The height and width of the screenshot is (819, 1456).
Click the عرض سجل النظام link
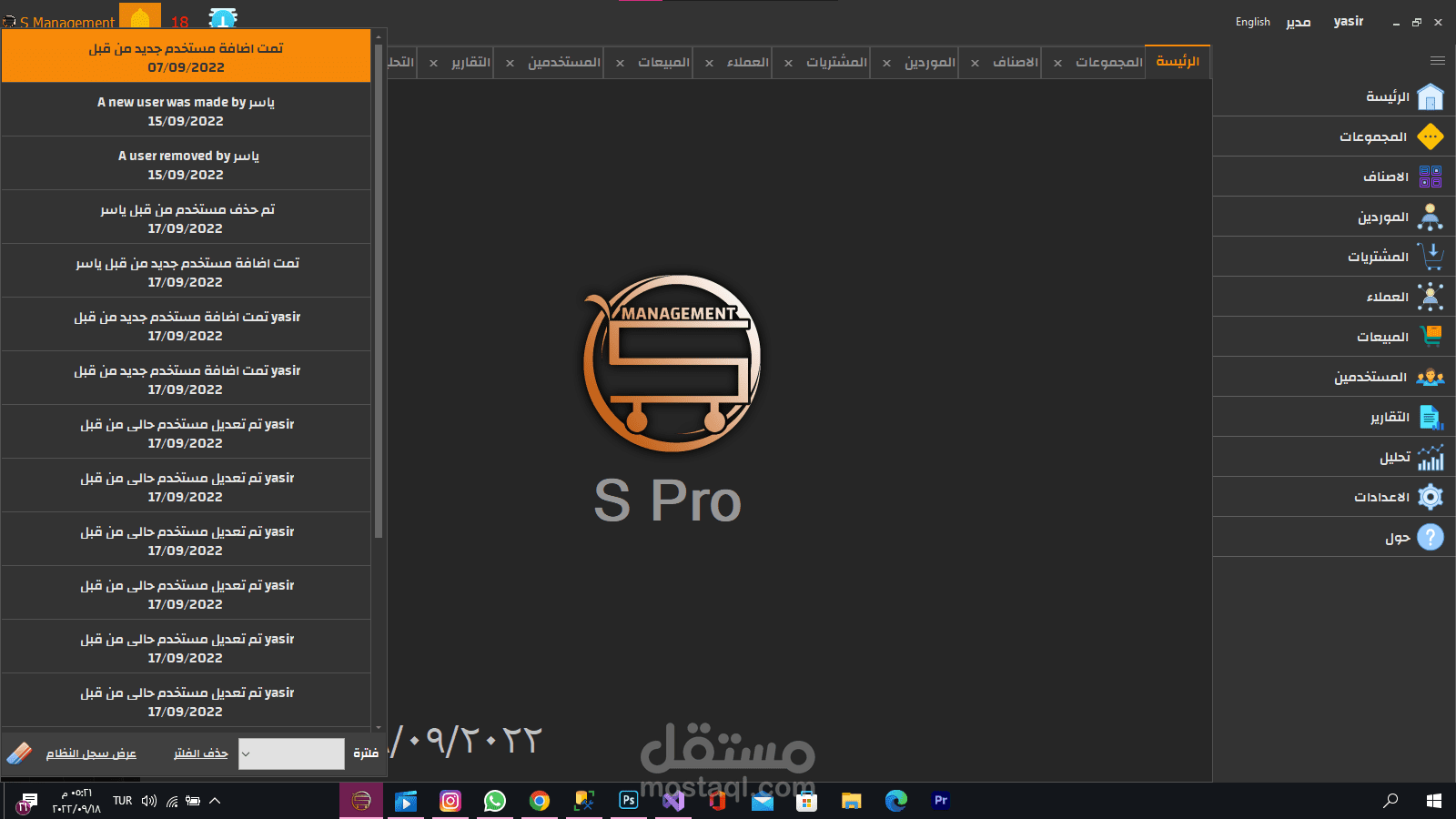[91, 753]
